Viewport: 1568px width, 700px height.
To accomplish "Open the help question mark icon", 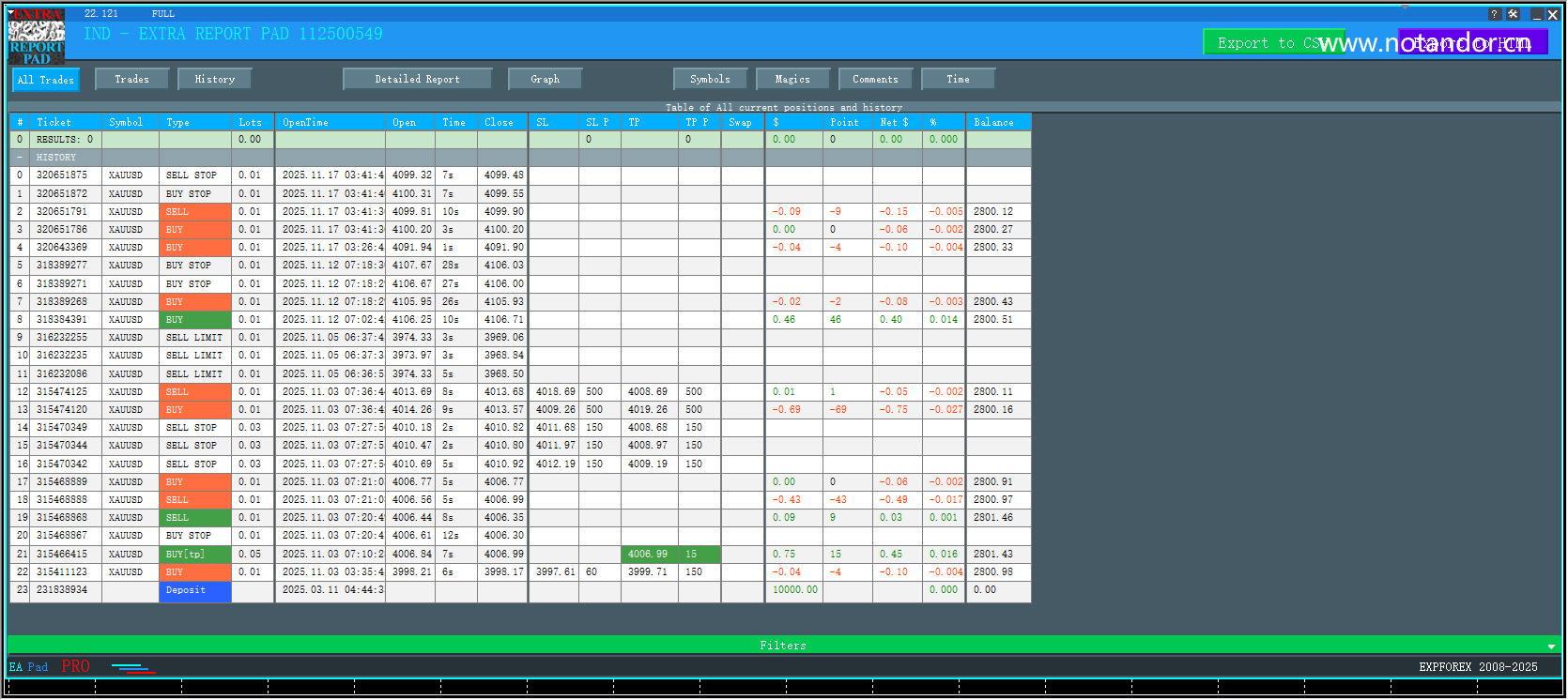I will coord(1495,14).
